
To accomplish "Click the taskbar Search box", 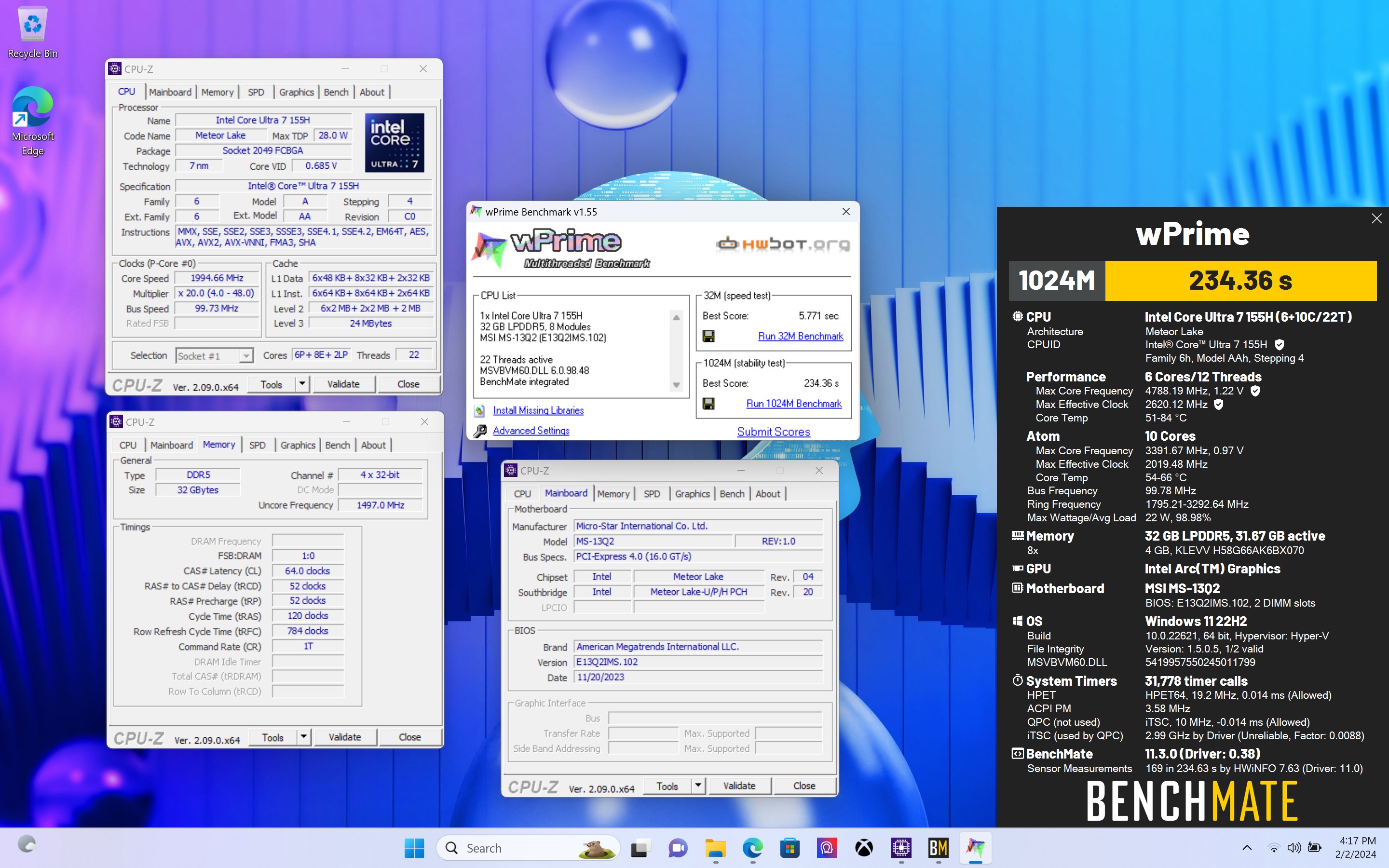I will [x=528, y=848].
